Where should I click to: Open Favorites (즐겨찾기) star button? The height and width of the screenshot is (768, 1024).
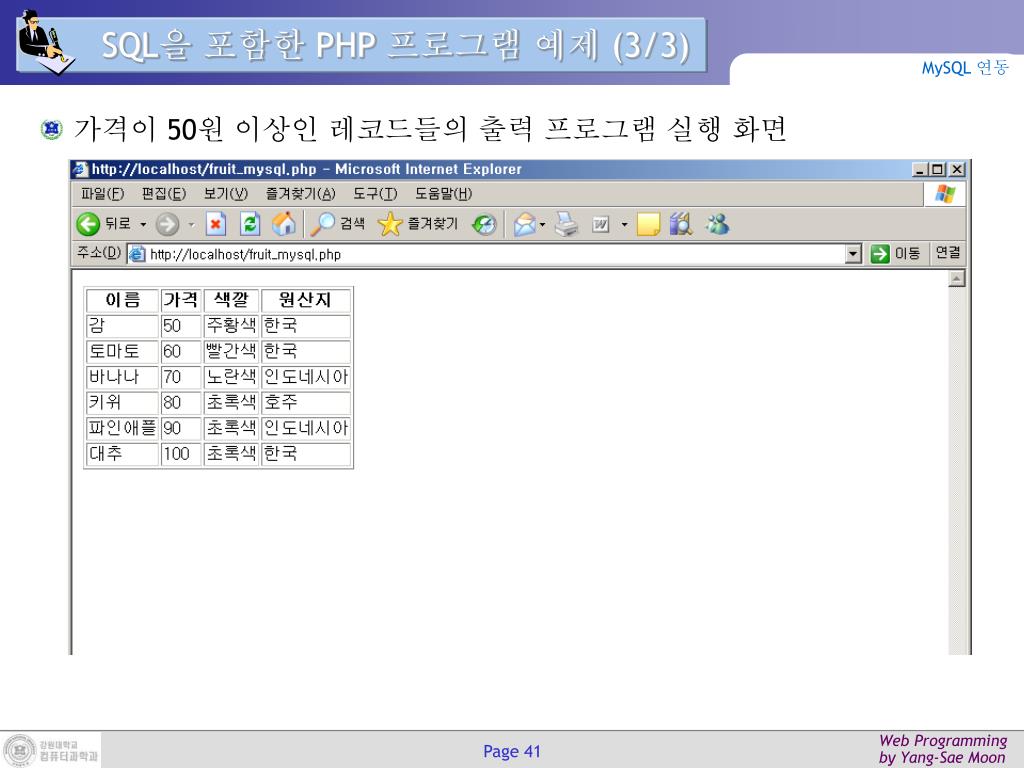click(x=418, y=224)
